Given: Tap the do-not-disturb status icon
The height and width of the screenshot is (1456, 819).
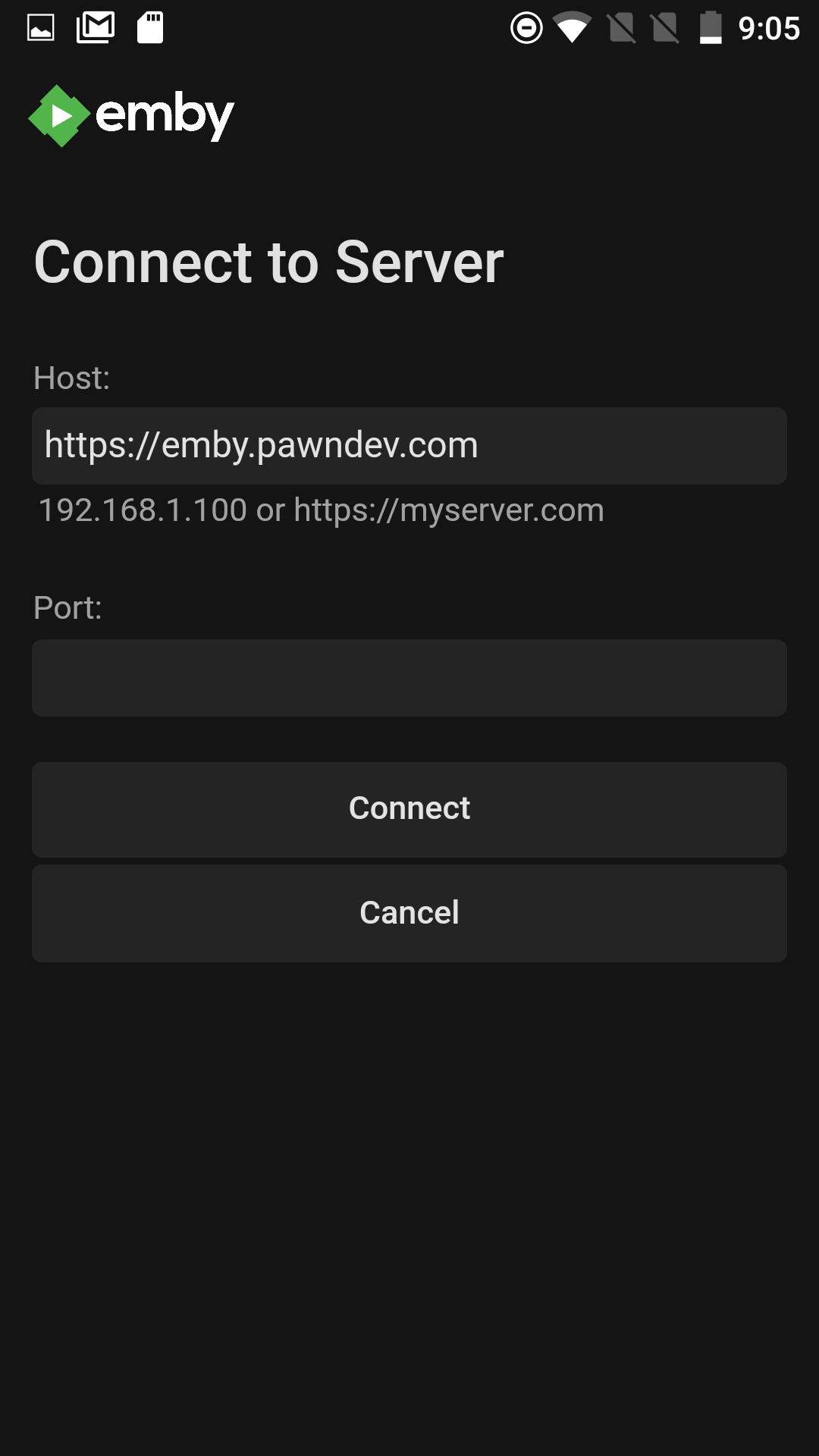Looking at the screenshot, I should point(526,28).
